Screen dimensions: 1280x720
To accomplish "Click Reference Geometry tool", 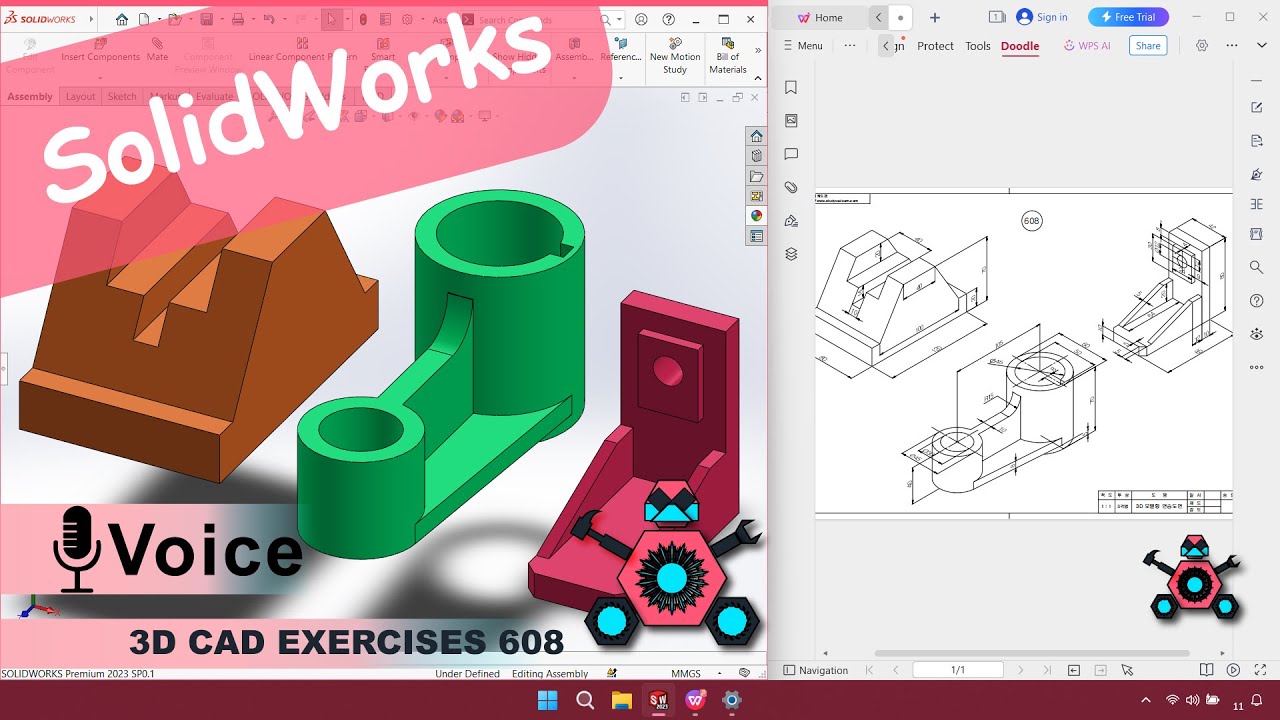I will (620, 50).
